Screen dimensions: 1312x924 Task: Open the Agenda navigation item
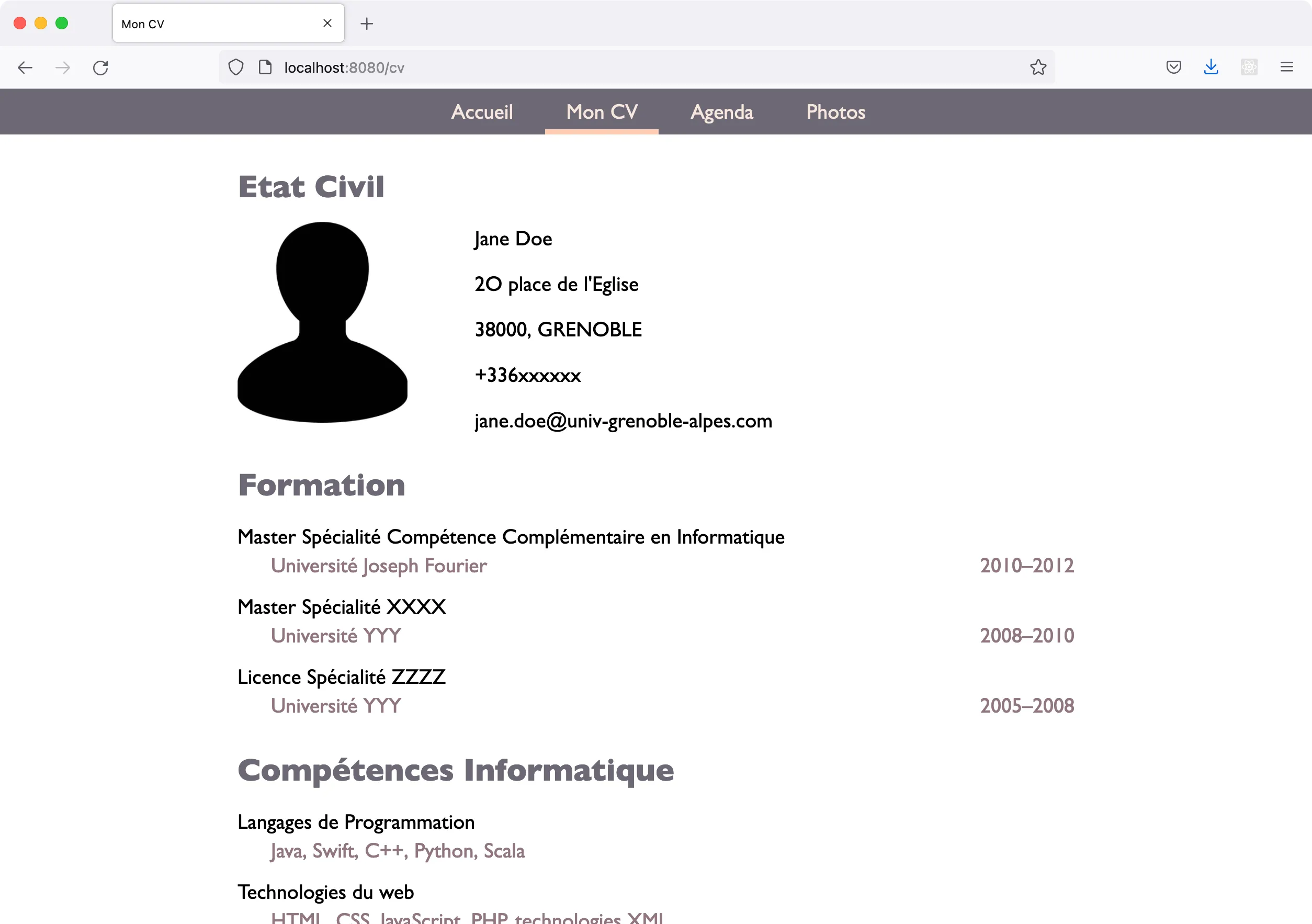[x=722, y=112]
